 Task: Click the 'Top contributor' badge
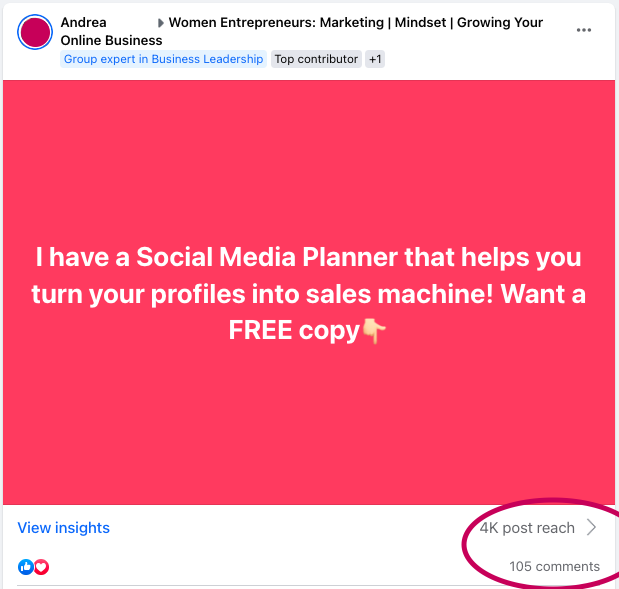click(x=316, y=59)
